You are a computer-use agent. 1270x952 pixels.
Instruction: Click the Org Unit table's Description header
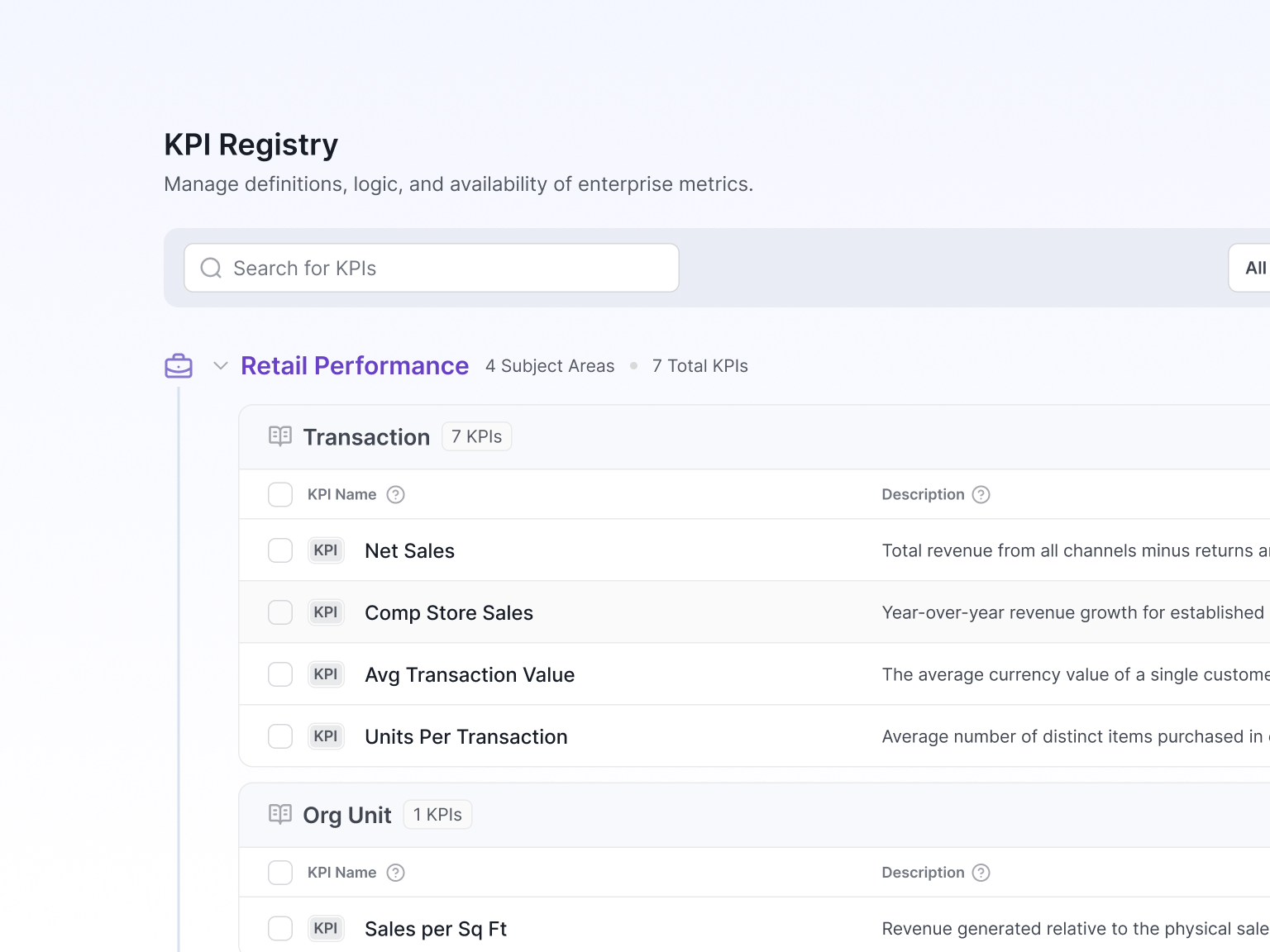tap(923, 873)
